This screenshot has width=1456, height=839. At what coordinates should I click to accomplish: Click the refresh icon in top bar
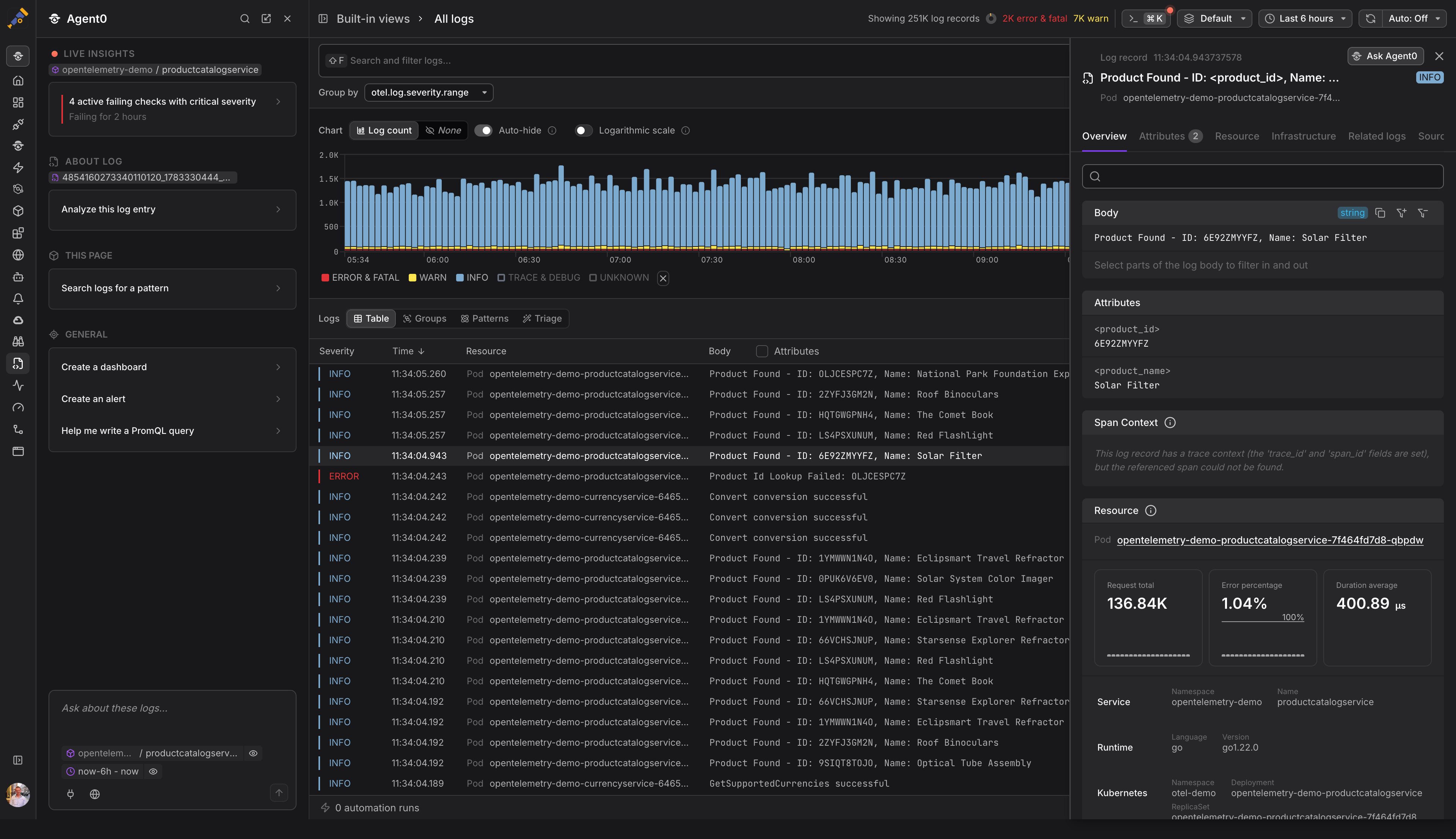tap(1371, 19)
